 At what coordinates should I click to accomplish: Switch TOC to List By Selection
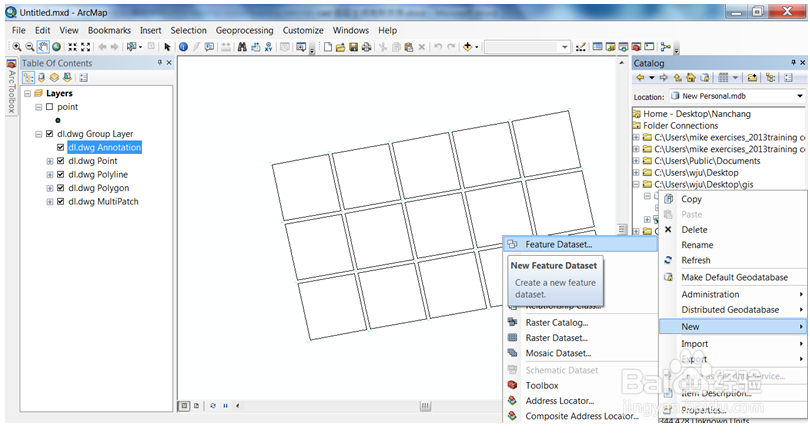pos(67,77)
